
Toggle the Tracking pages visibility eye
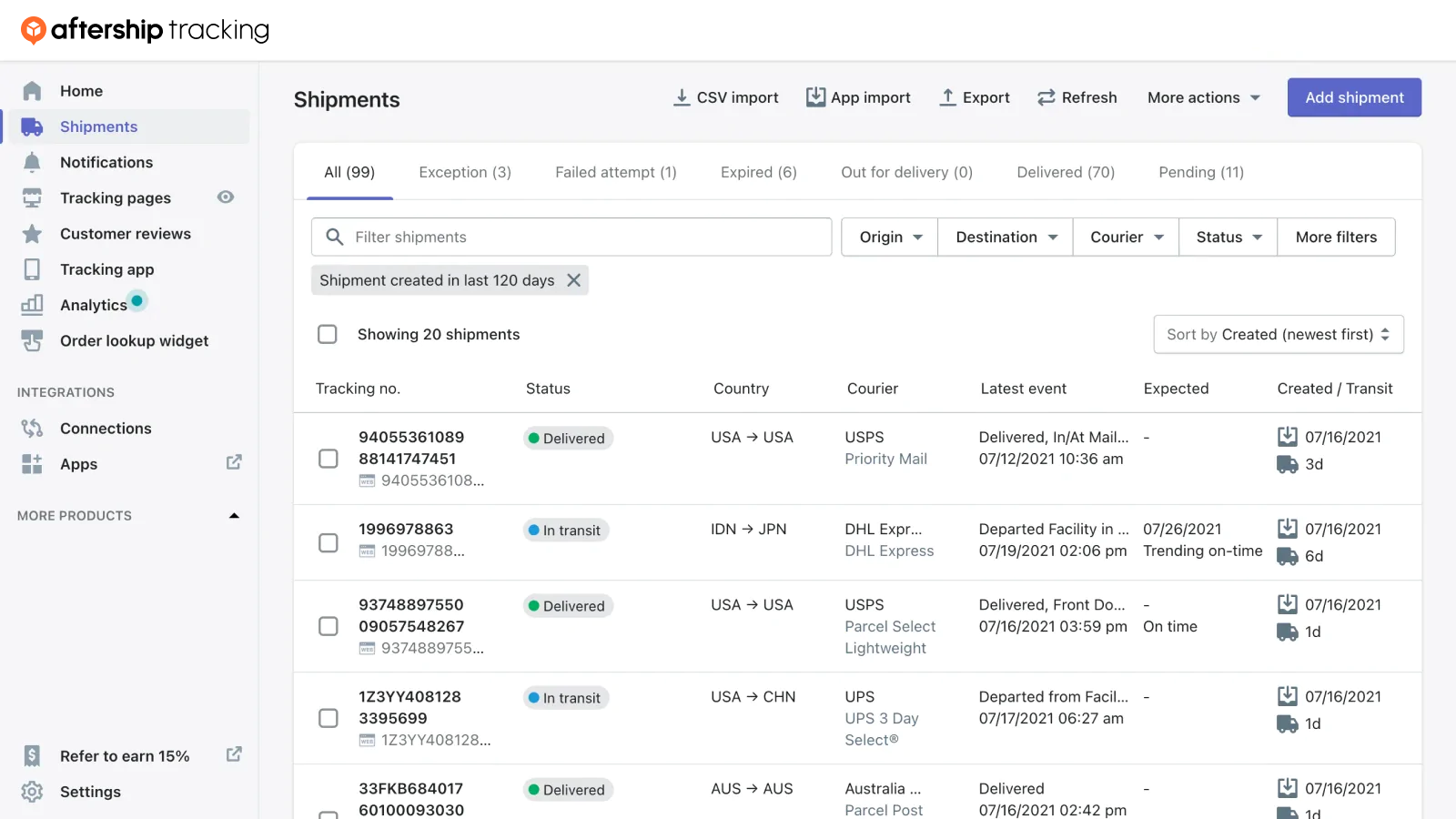pos(225,197)
